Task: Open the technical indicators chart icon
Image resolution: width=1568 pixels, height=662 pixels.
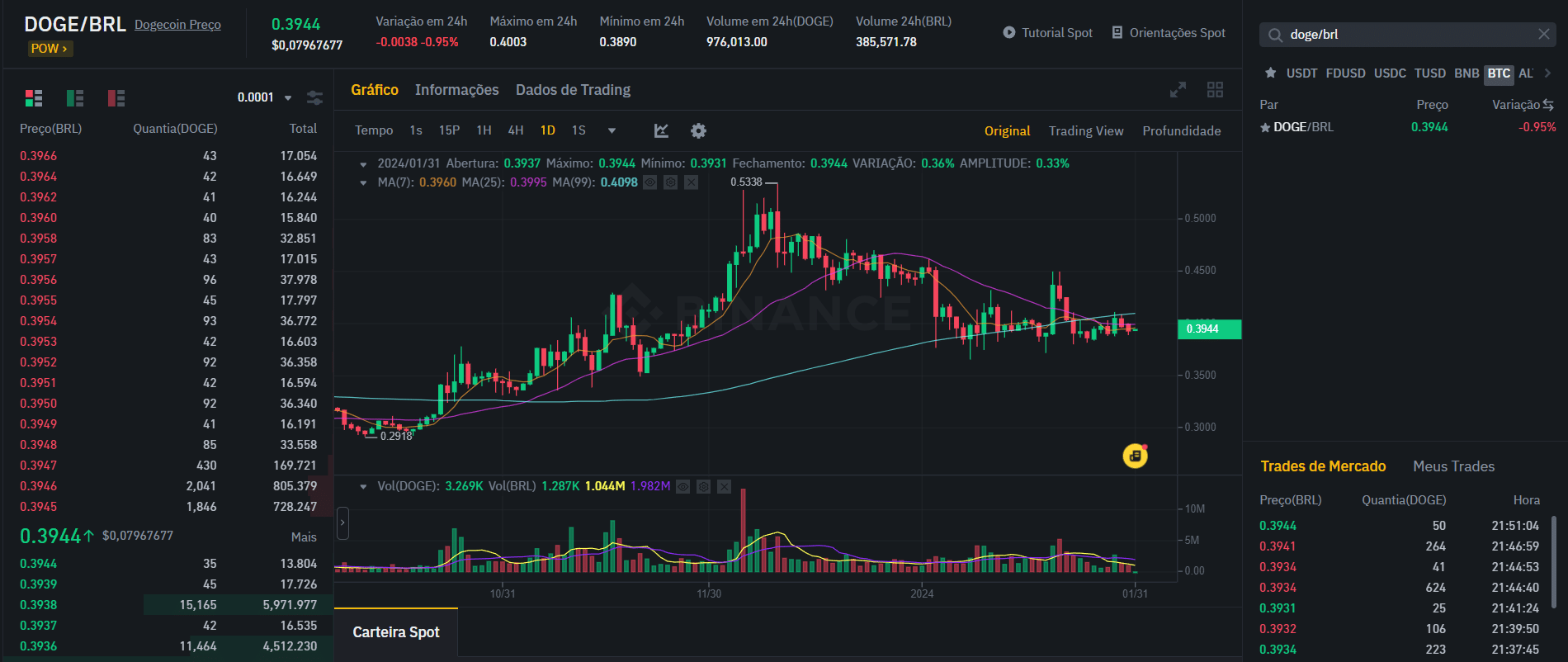Action: pos(661,130)
